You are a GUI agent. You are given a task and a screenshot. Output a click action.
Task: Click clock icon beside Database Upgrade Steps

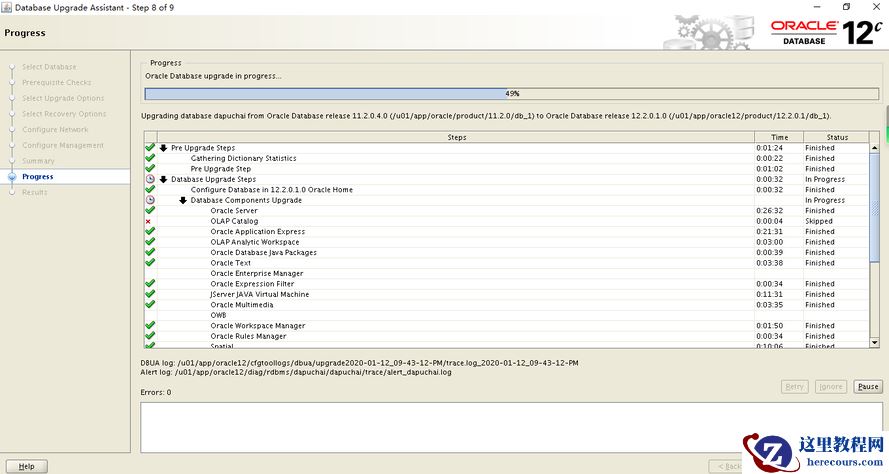pos(150,179)
